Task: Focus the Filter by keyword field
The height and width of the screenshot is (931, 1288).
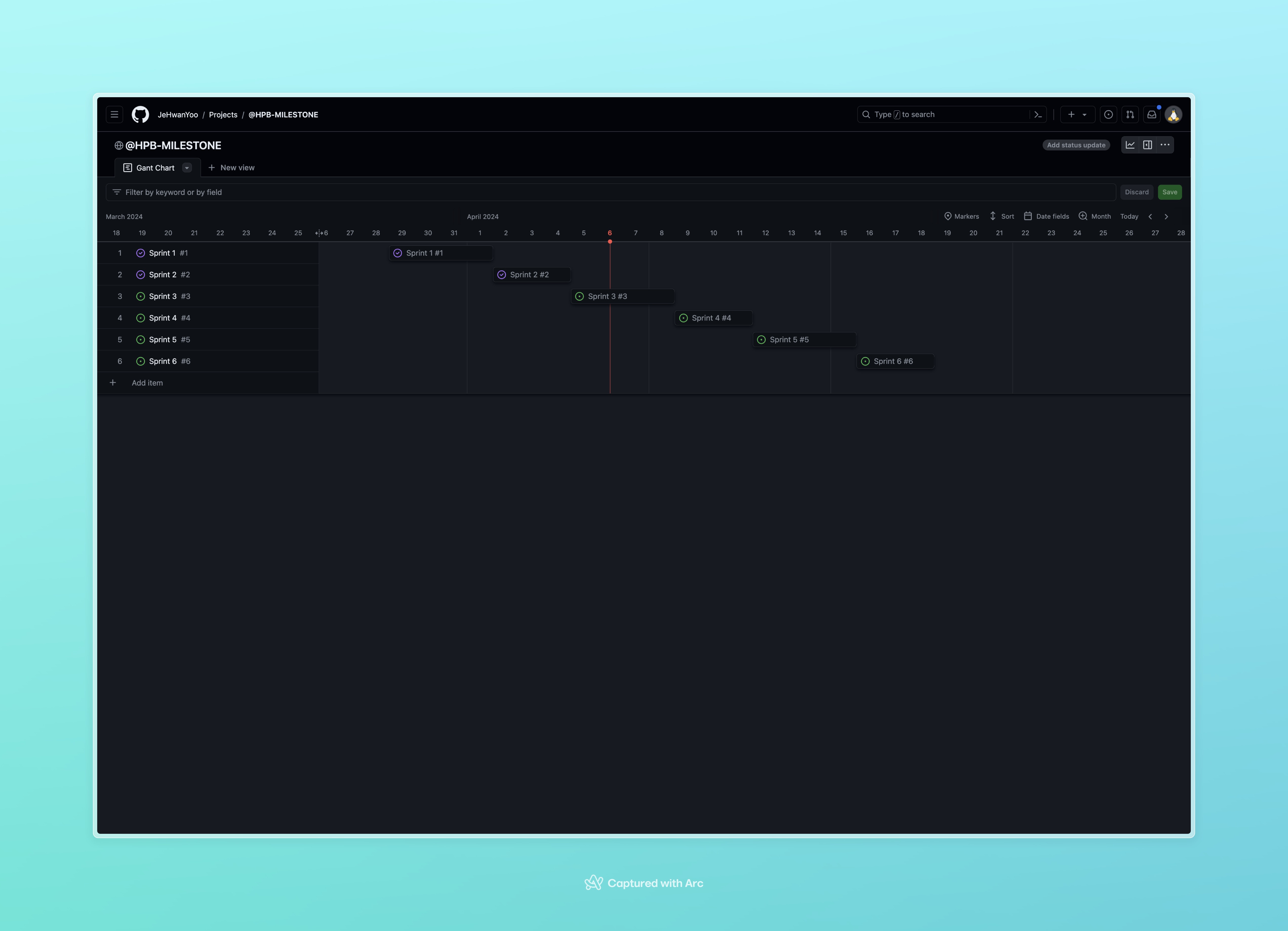Action: pyautogui.click(x=611, y=192)
